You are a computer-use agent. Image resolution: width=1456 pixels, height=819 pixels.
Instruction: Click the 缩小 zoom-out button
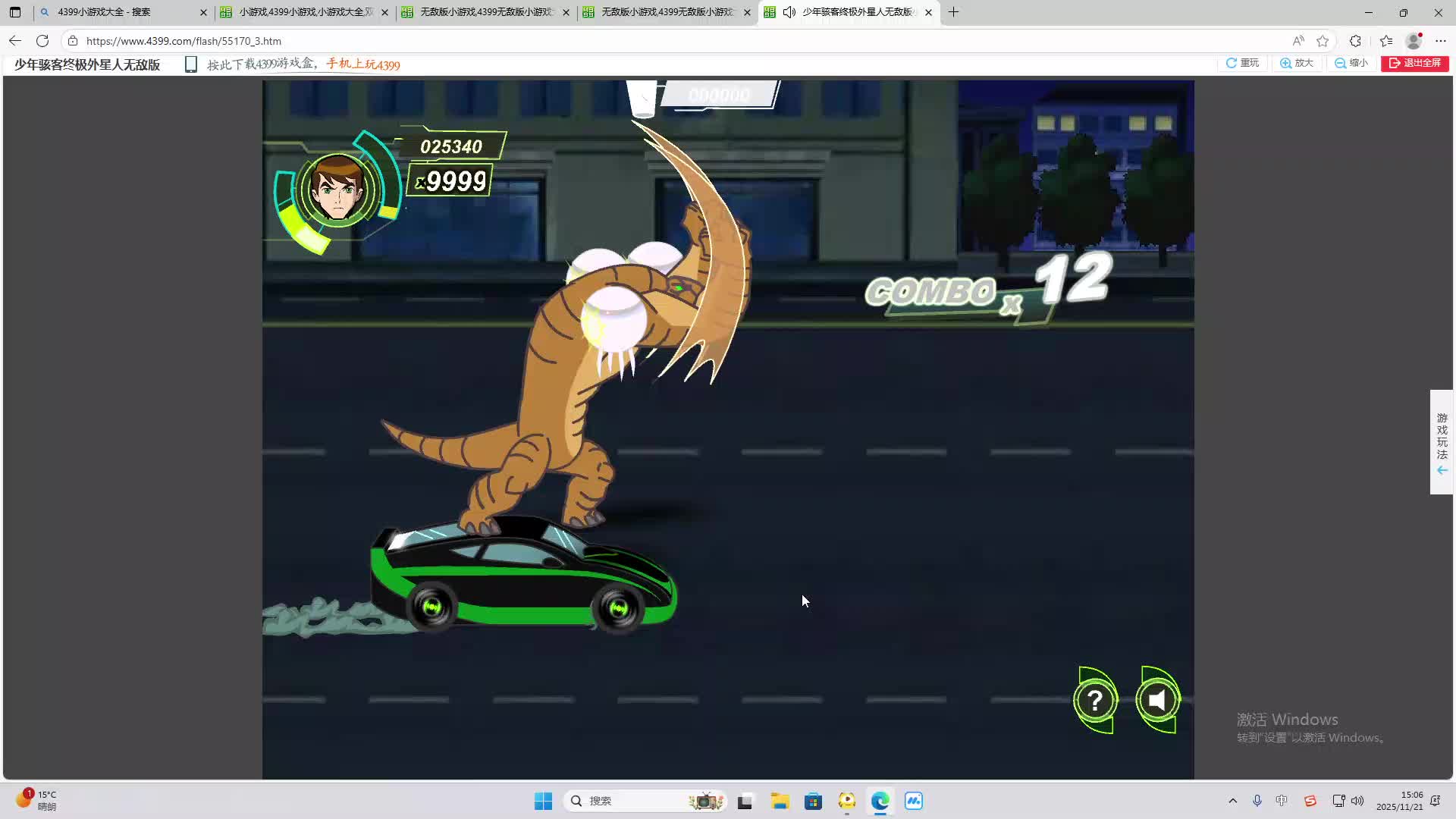coord(1351,63)
